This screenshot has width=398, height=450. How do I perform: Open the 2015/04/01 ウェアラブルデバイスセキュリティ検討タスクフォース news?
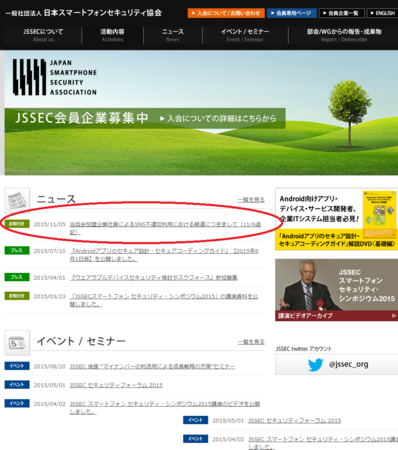pos(153,277)
